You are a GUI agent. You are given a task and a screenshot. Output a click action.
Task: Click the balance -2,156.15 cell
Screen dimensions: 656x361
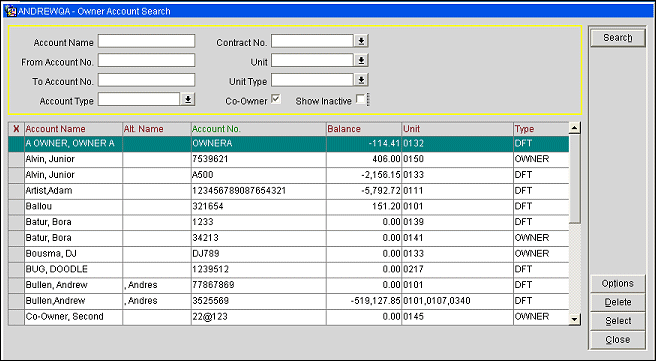364,175
